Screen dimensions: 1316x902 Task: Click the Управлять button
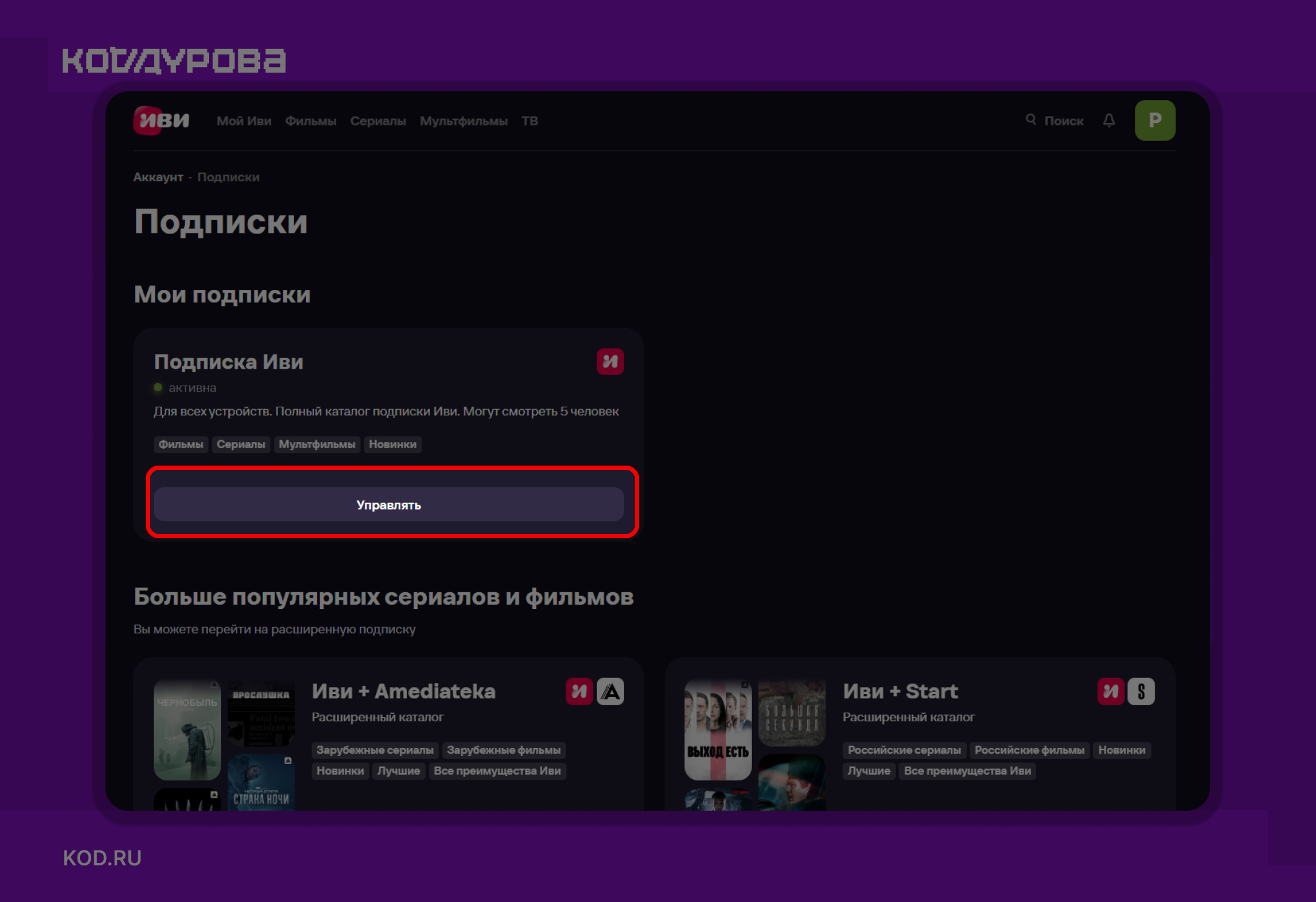(388, 504)
